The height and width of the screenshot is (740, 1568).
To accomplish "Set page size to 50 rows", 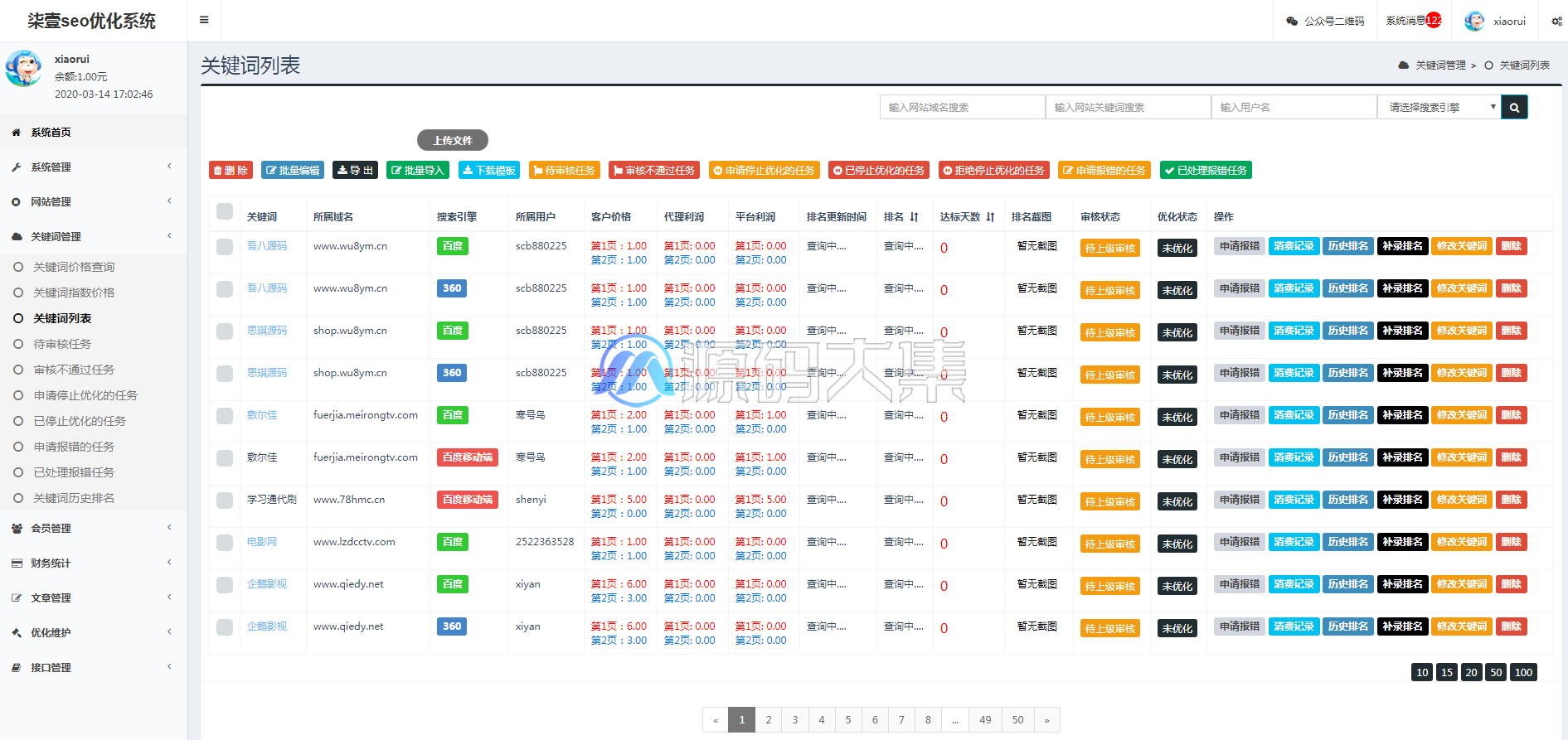I will 1496,672.
